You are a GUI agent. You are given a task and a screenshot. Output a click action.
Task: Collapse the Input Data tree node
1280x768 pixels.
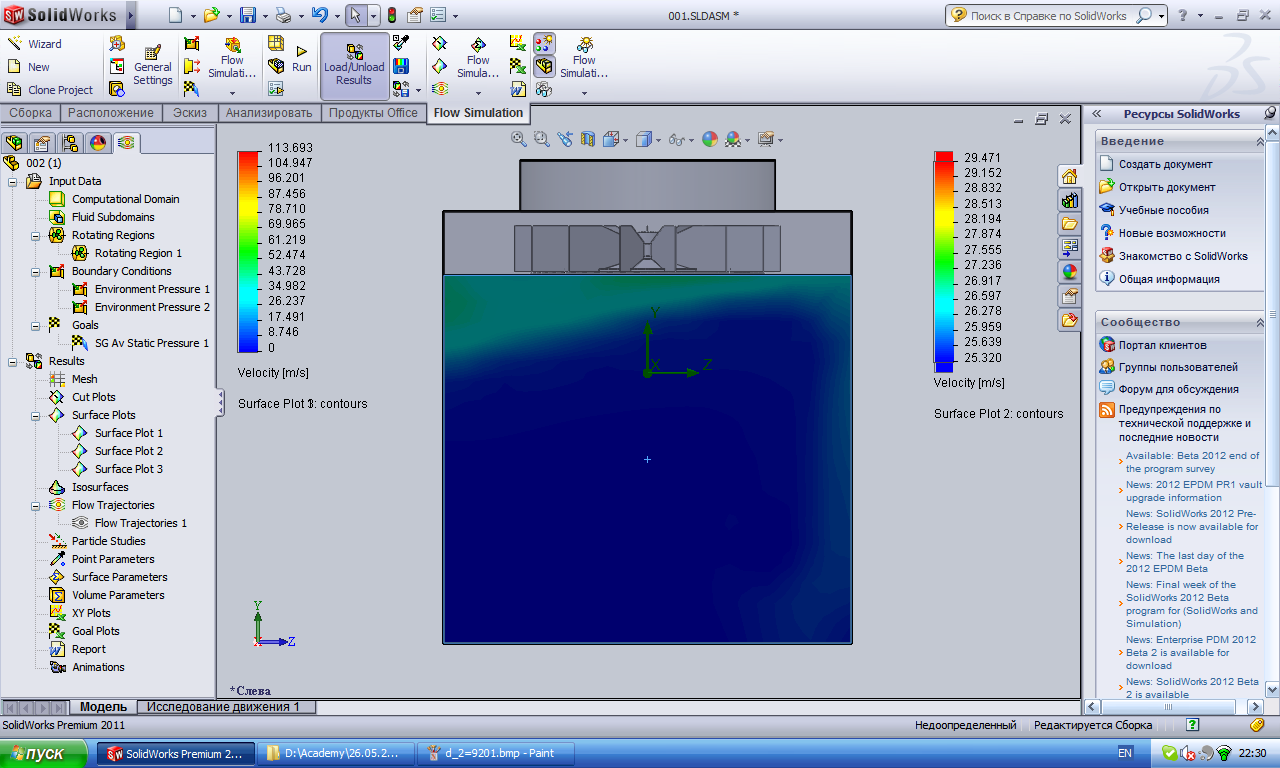(x=13, y=181)
